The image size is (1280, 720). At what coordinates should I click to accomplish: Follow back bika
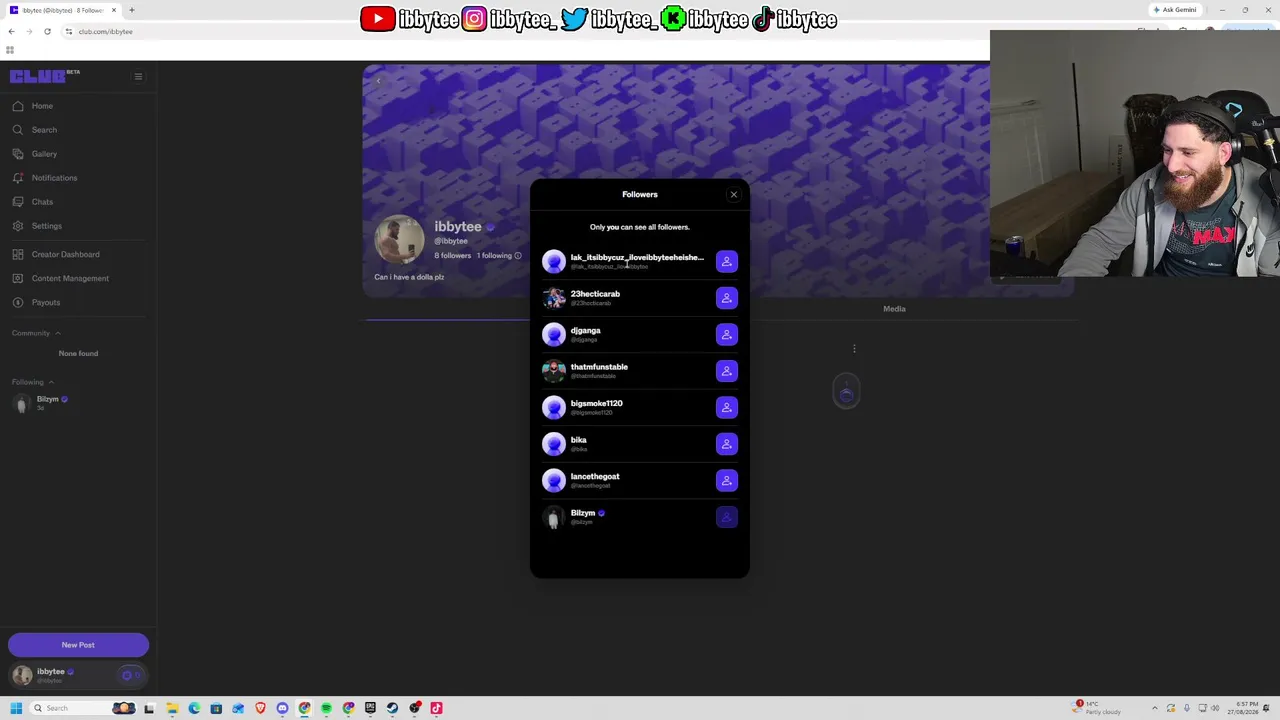tap(727, 444)
